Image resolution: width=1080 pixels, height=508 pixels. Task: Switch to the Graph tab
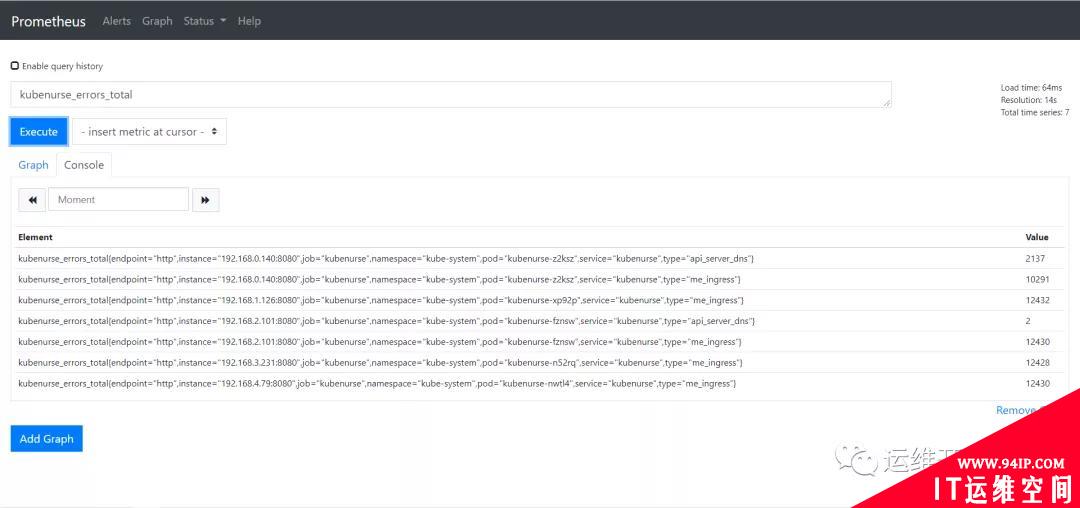click(x=33, y=165)
